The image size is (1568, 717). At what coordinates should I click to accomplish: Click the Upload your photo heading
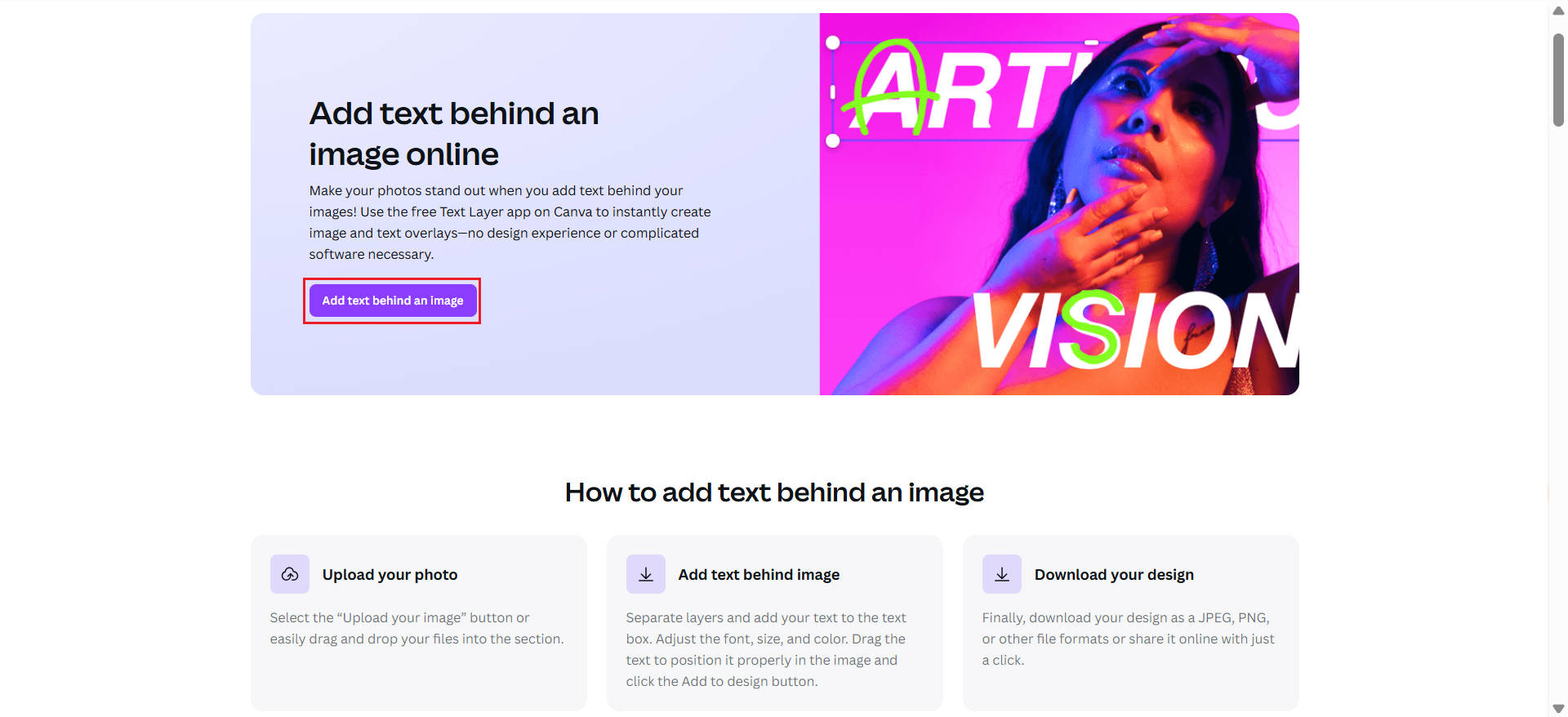[x=390, y=575]
